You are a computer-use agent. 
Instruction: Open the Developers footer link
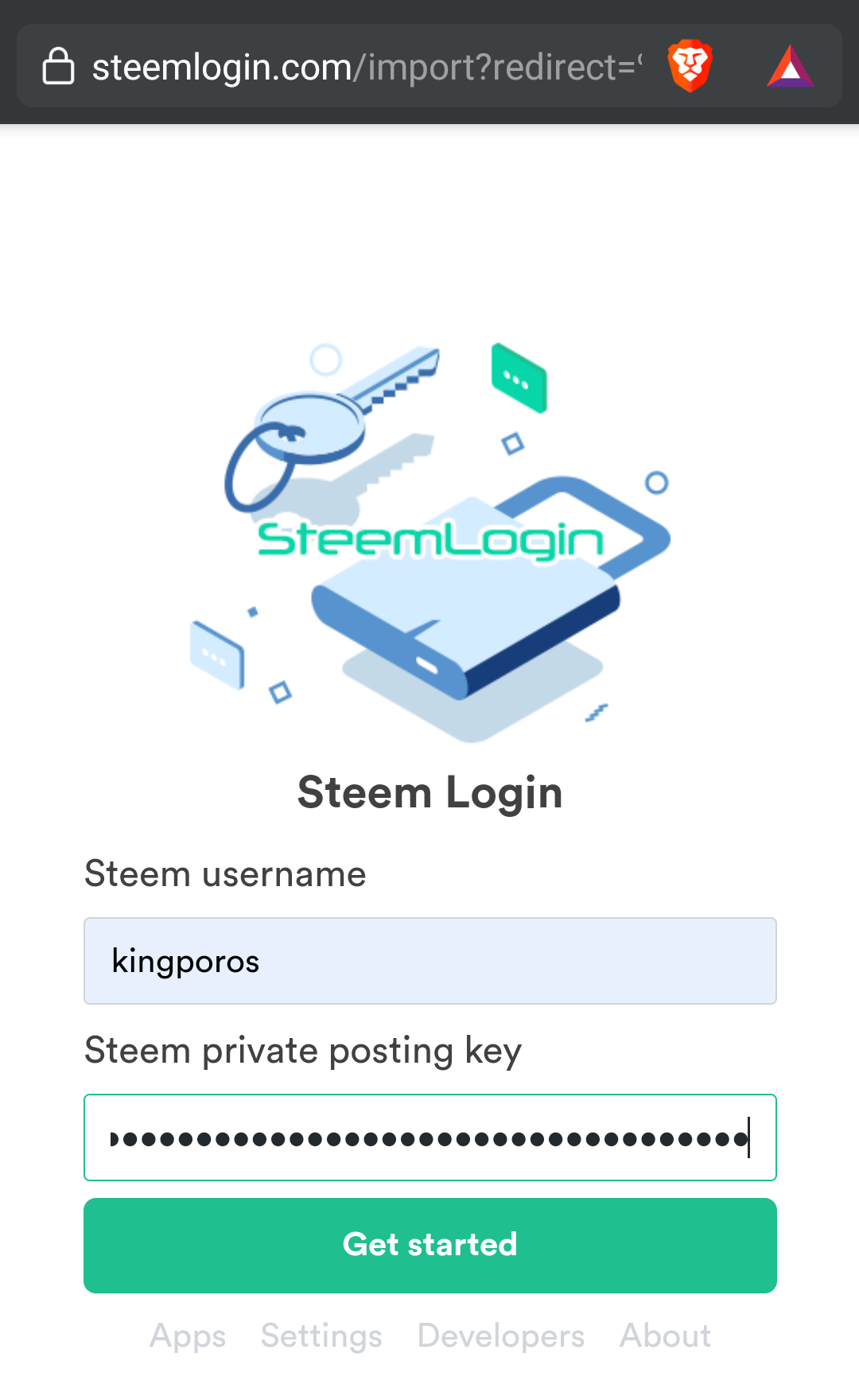pos(501,1336)
